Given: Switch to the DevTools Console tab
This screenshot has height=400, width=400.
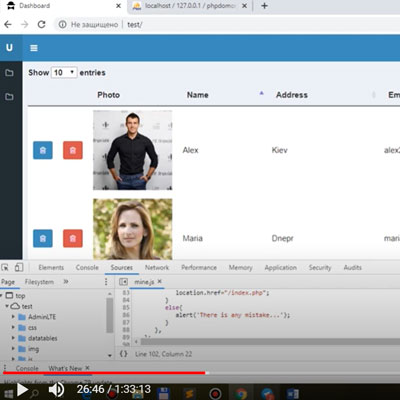Looking at the screenshot, I should (87, 267).
